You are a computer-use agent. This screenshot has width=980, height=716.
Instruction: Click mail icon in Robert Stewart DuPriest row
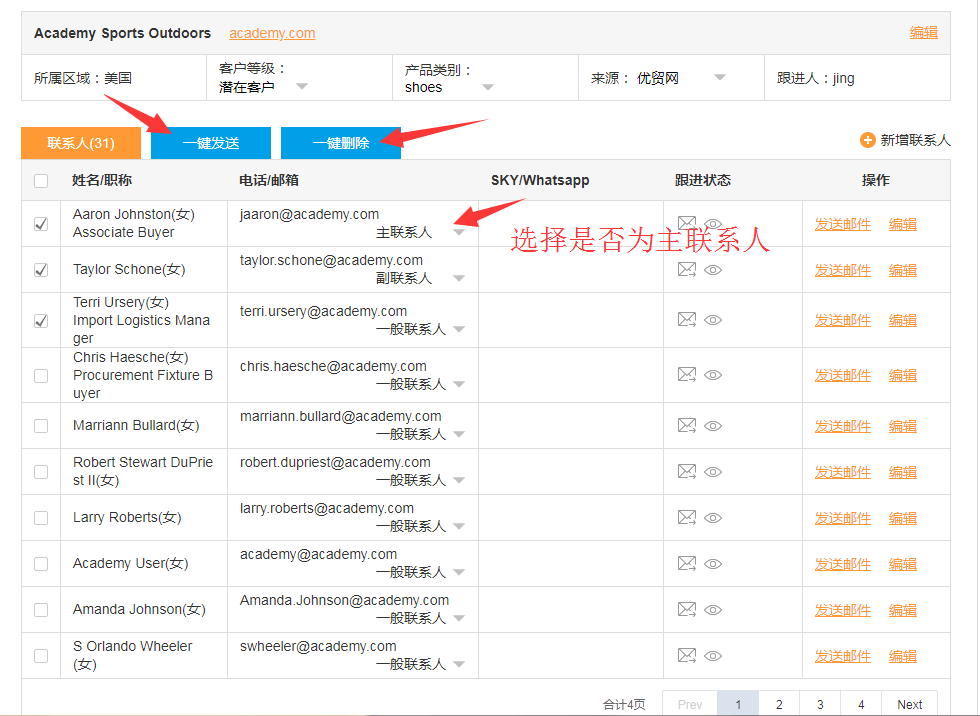click(x=687, y=471)
